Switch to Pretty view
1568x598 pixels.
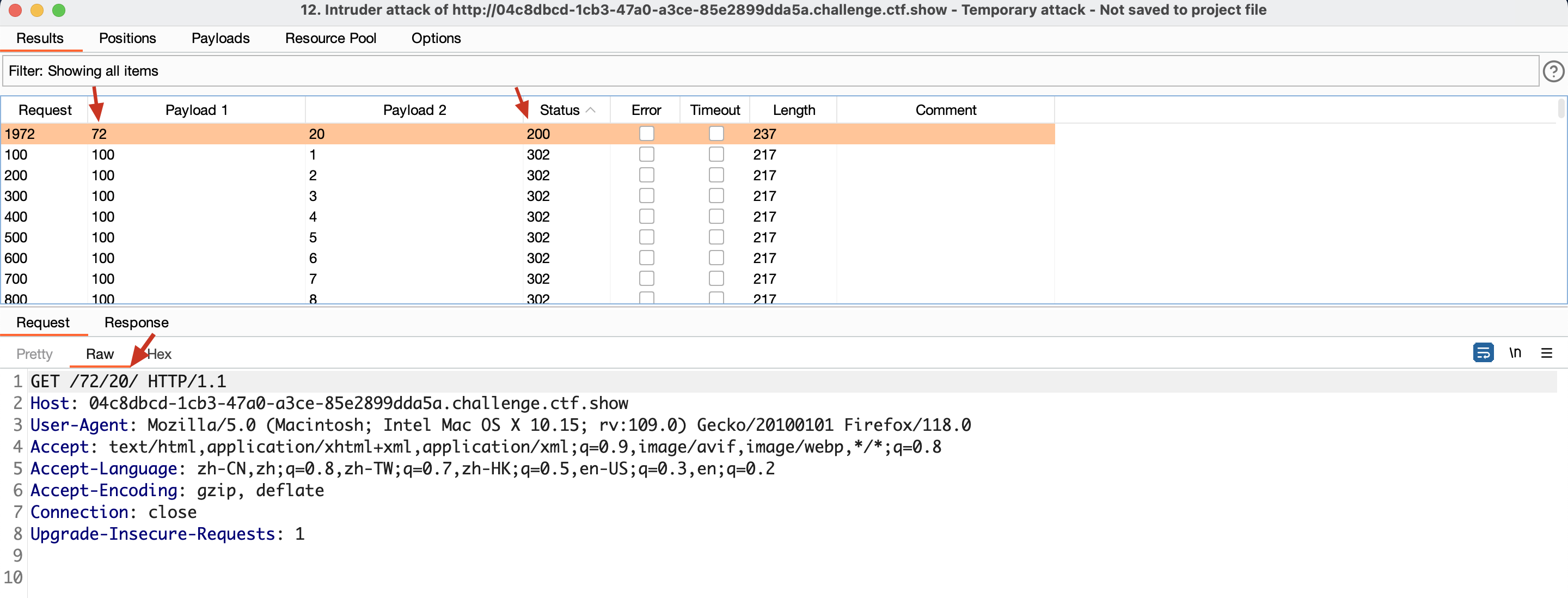coord(34,355)
